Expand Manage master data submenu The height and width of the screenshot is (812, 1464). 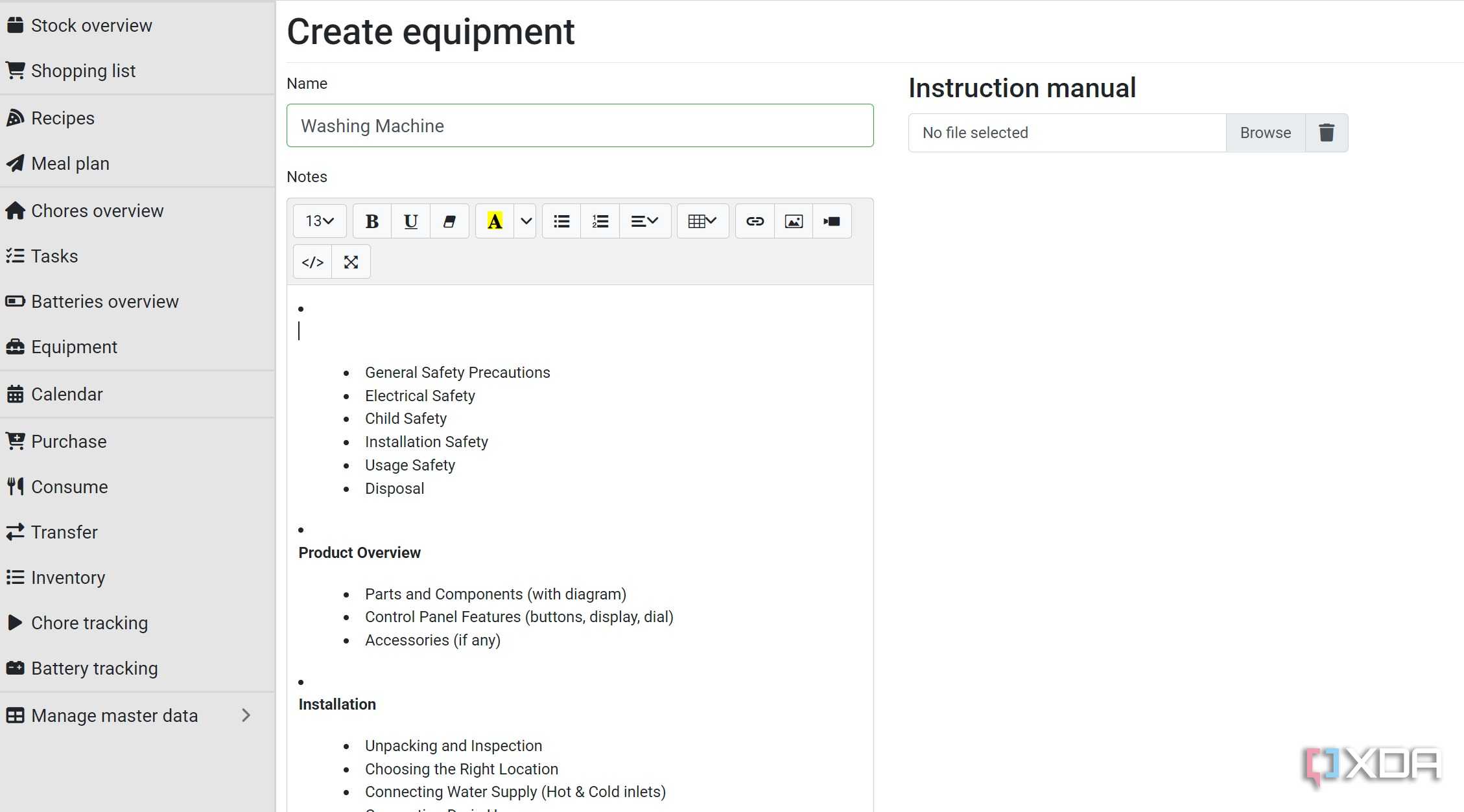click(x=137, y=715)
